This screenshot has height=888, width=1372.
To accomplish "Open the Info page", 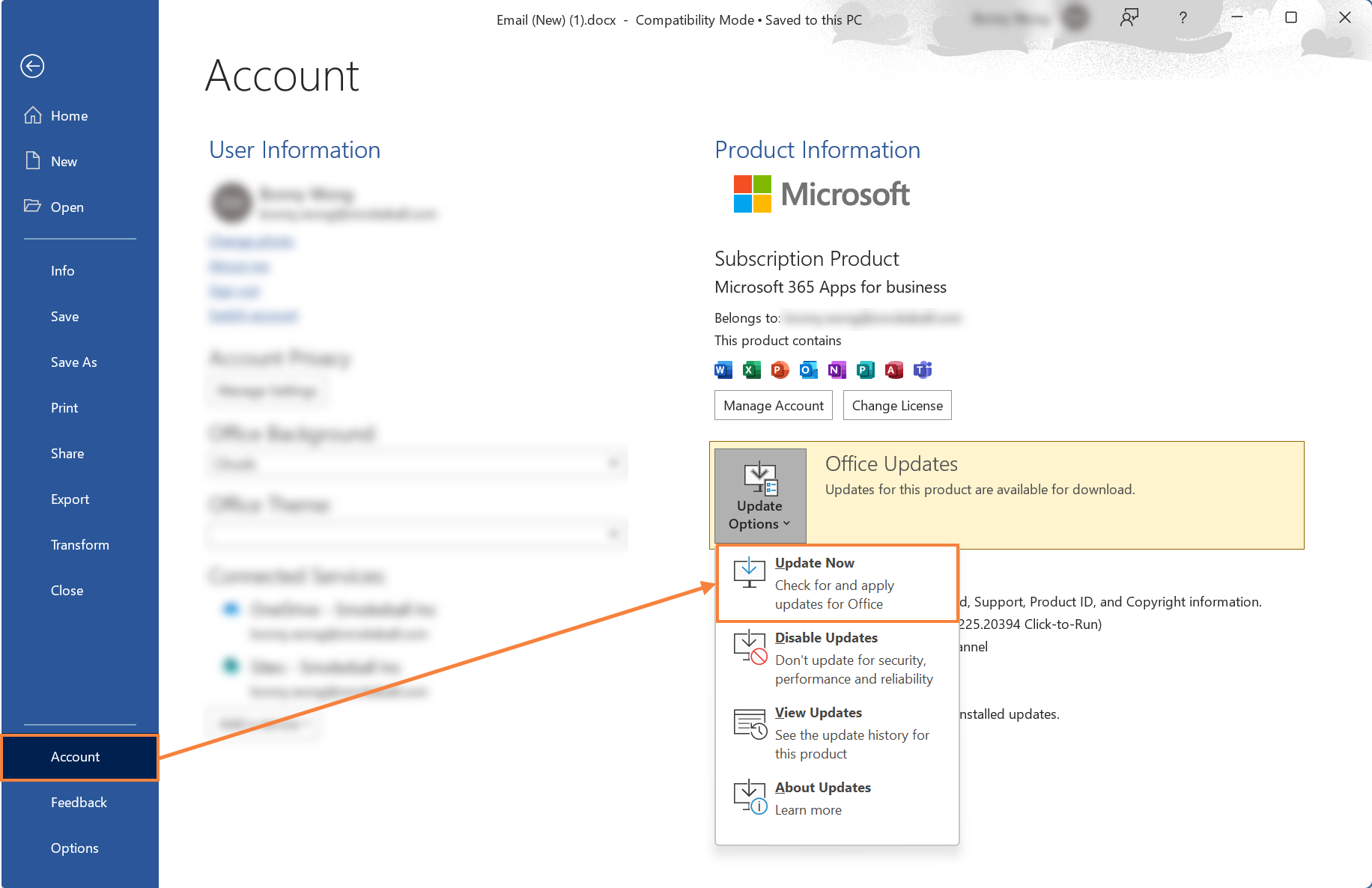I will tap(79, 271).
